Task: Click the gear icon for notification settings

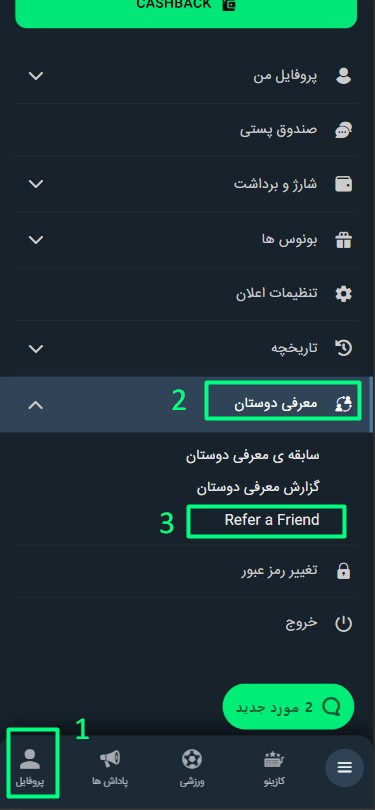Action: (343, 294)
